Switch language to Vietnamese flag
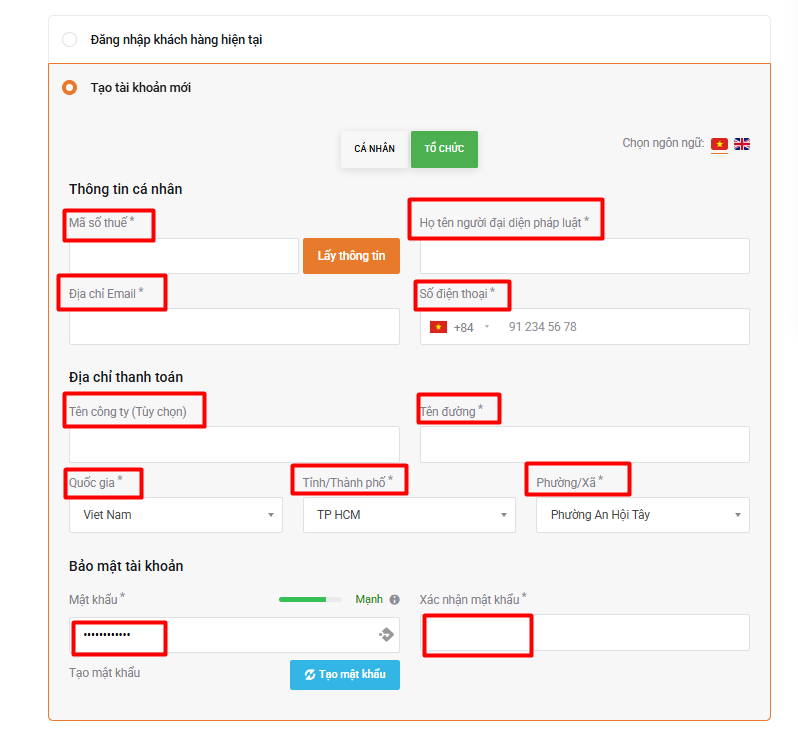This screenshot has height=746, width=798. [x=719, y=144]
